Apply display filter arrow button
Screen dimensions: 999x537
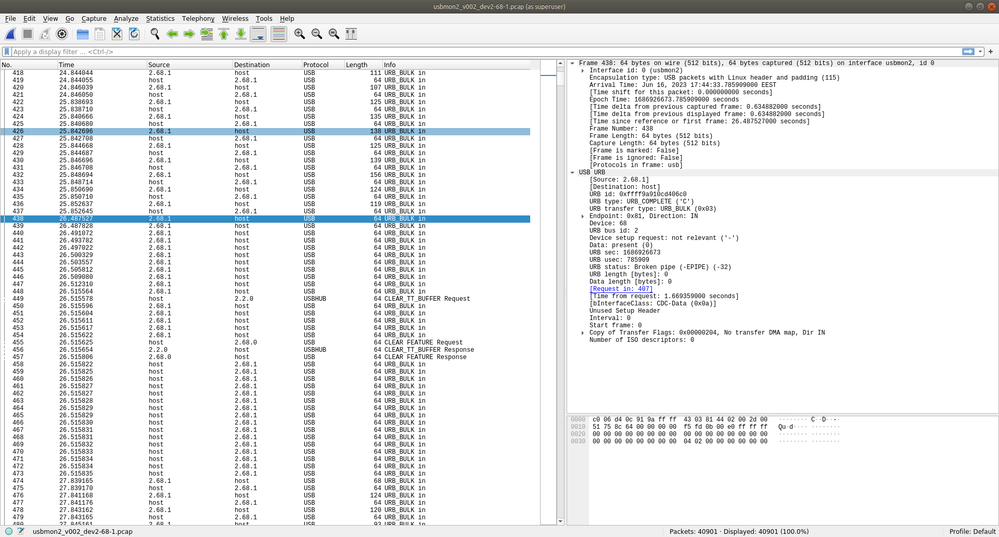coord(968,52)
